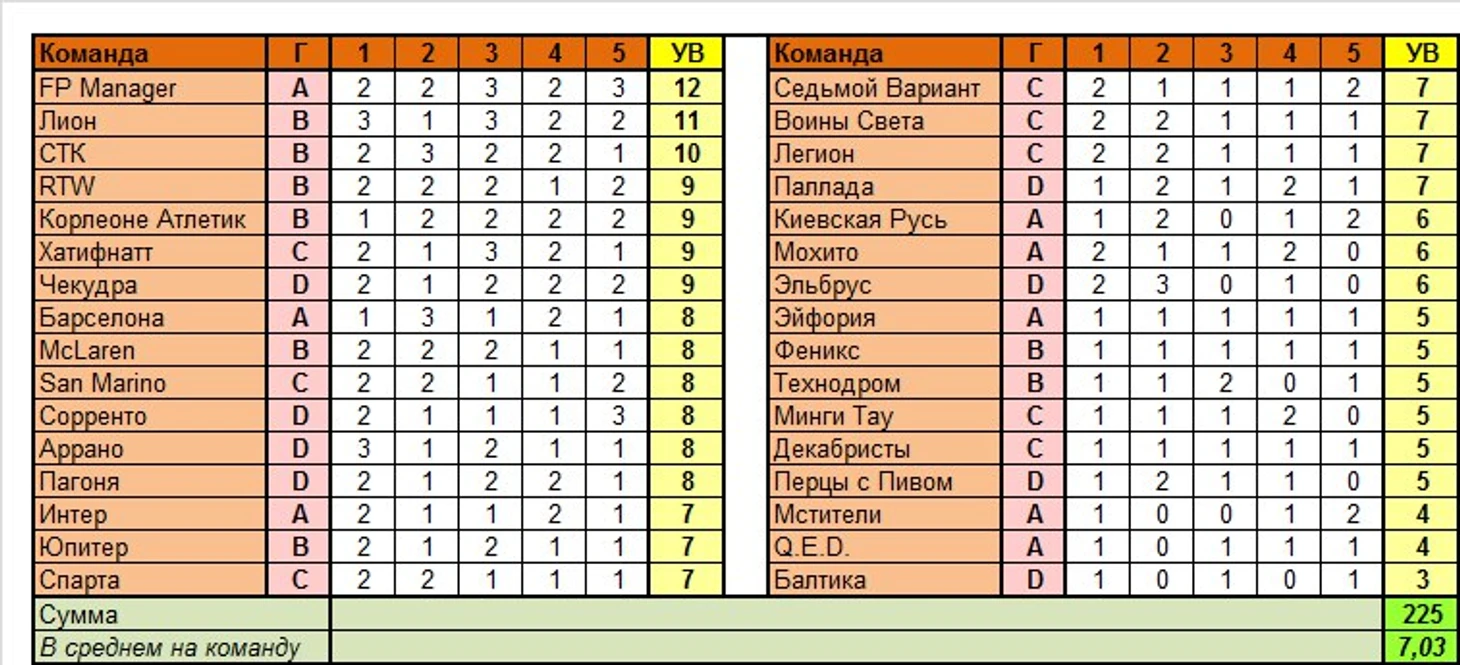Image resolution: width=1460 pixels, height=665 pixels.
Task: Click the left УВ column header
Action: pyautogui.click(x=686, y=53)
